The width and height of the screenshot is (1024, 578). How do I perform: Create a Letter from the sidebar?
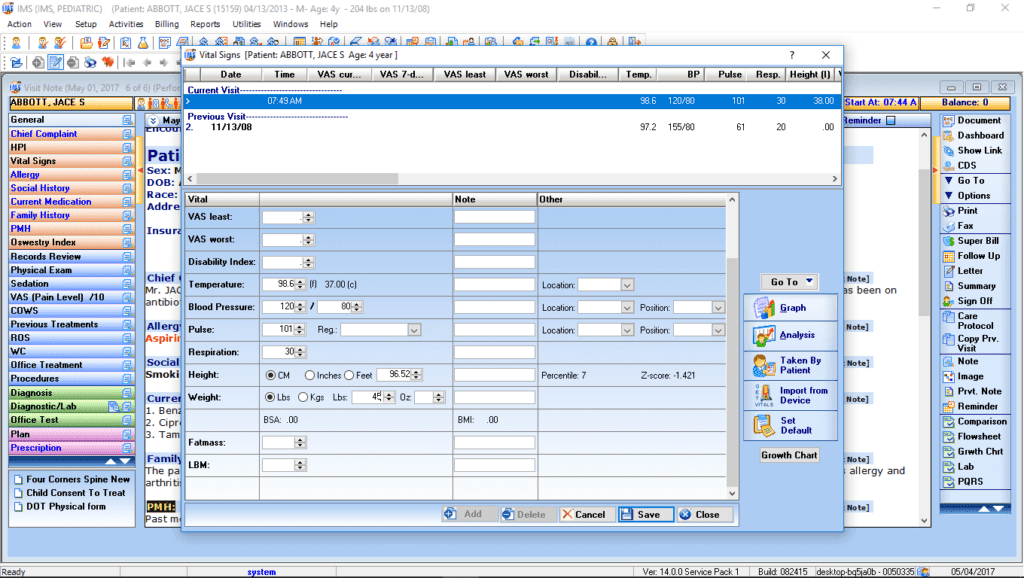(974, 270)
